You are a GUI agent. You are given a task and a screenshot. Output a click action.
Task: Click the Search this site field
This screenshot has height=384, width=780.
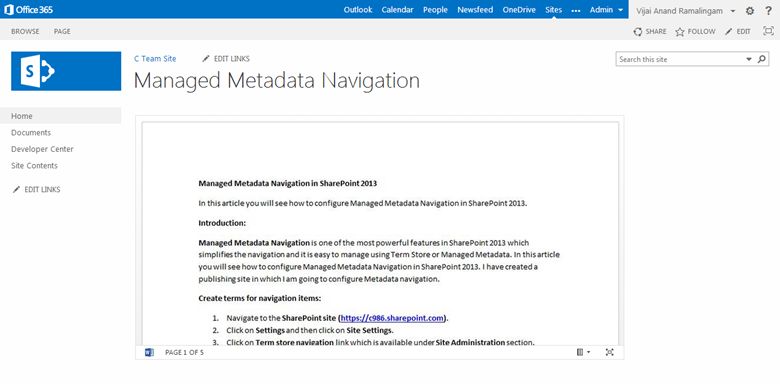click(x=680, y=59)
